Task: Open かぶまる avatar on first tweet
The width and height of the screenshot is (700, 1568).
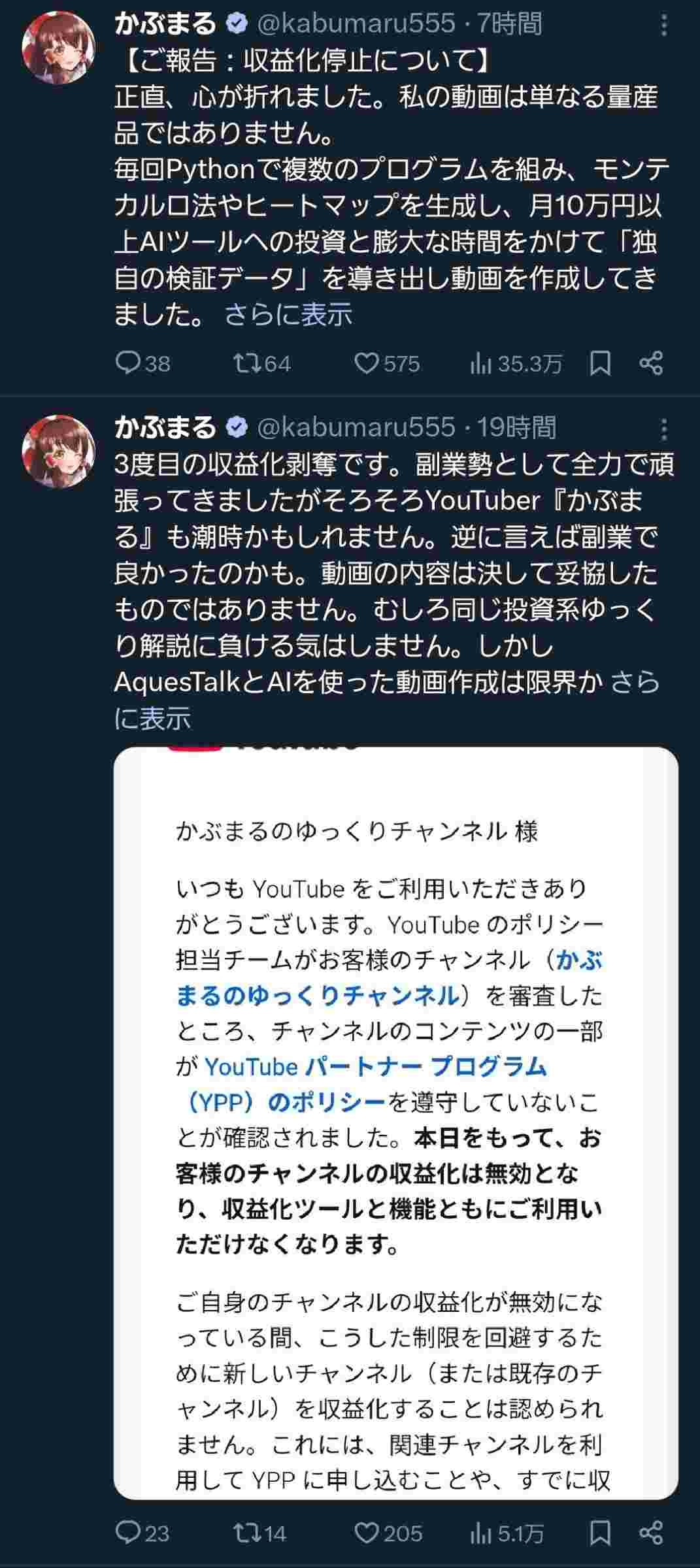Action: 58,47
